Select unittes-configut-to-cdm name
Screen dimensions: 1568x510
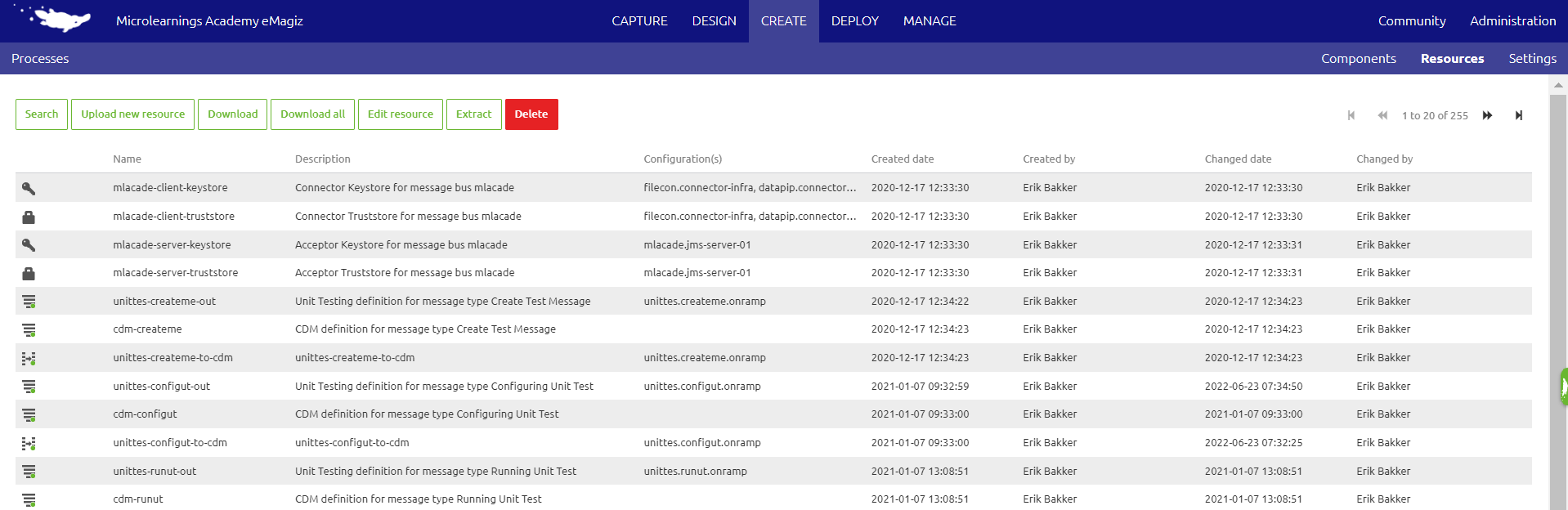[x=170, y=443]
